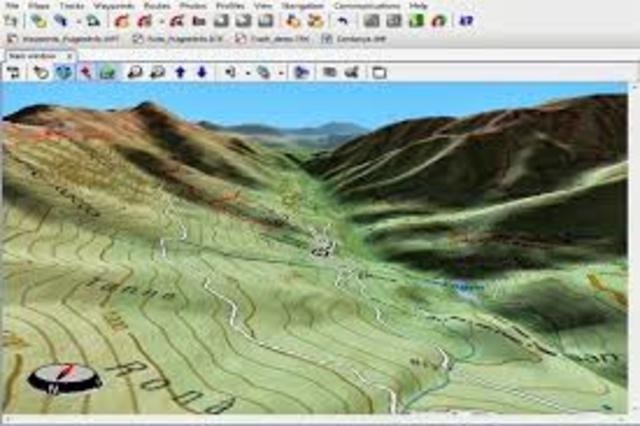Click the zoom in magnifier
The width and height of the screenshot is (640, 426).
(135, 73)
